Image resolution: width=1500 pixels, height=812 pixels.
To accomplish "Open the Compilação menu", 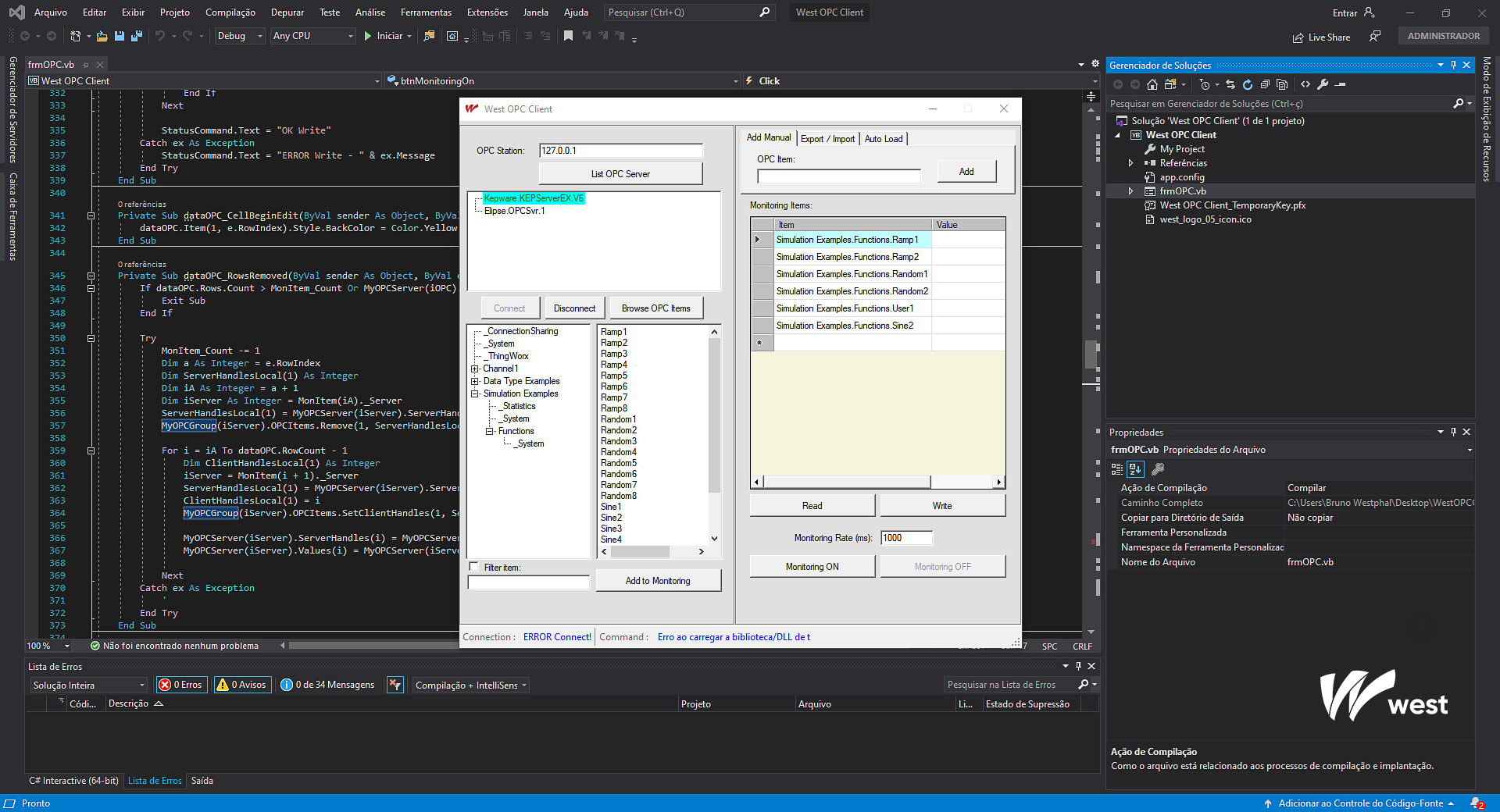I will pos(230,12).
